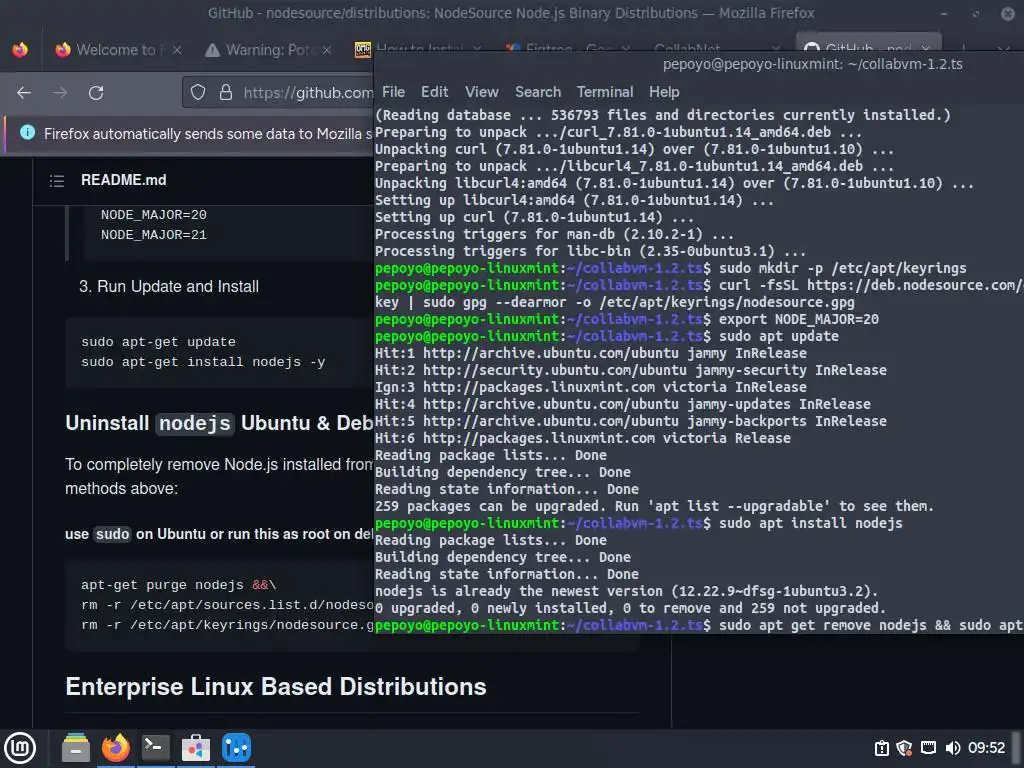Open the terminal View menu

point(481,92)
